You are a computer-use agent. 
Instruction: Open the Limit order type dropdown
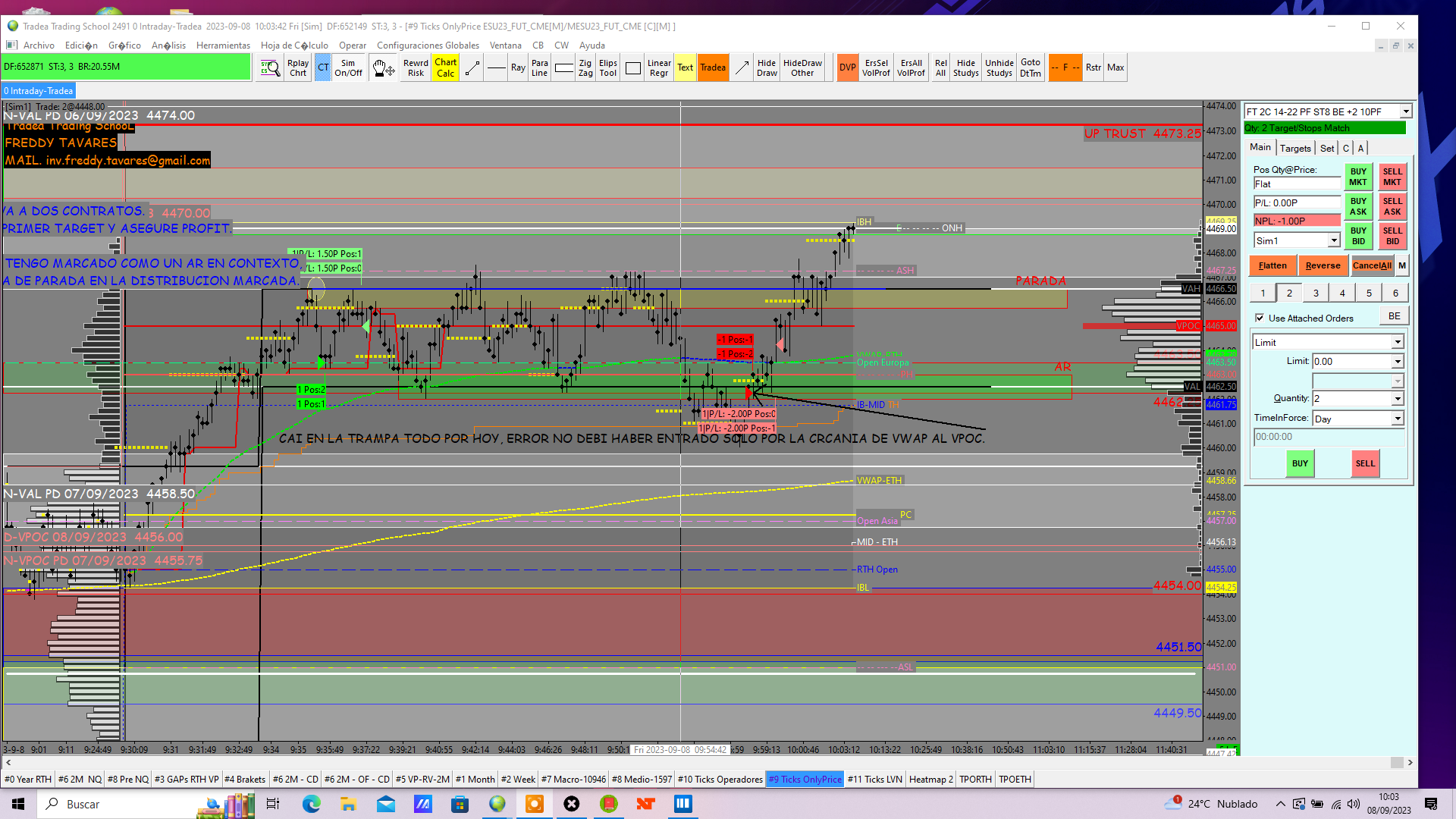tap(1397, 343)
